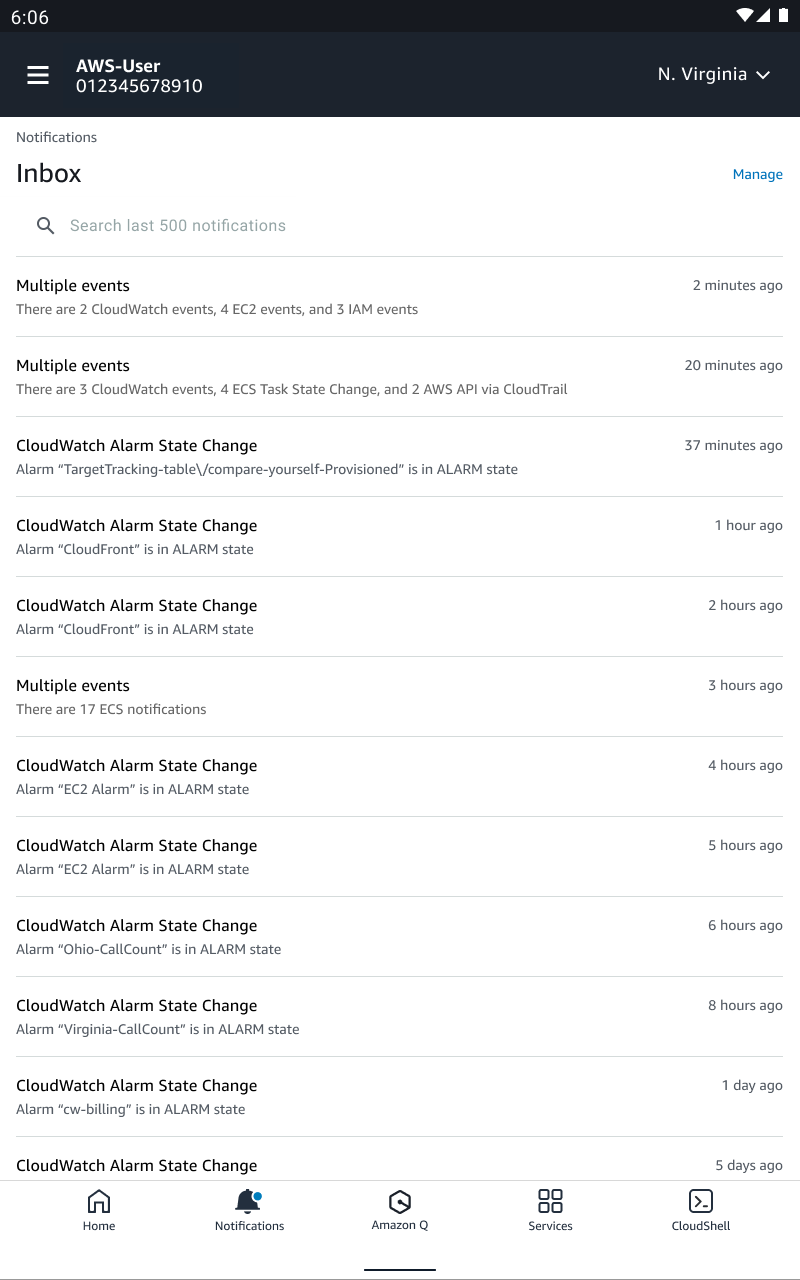Open the Virginia-CallCount alarm notification
Viewport: 800px width, 1280px height.
click(x=400, y=1017)
